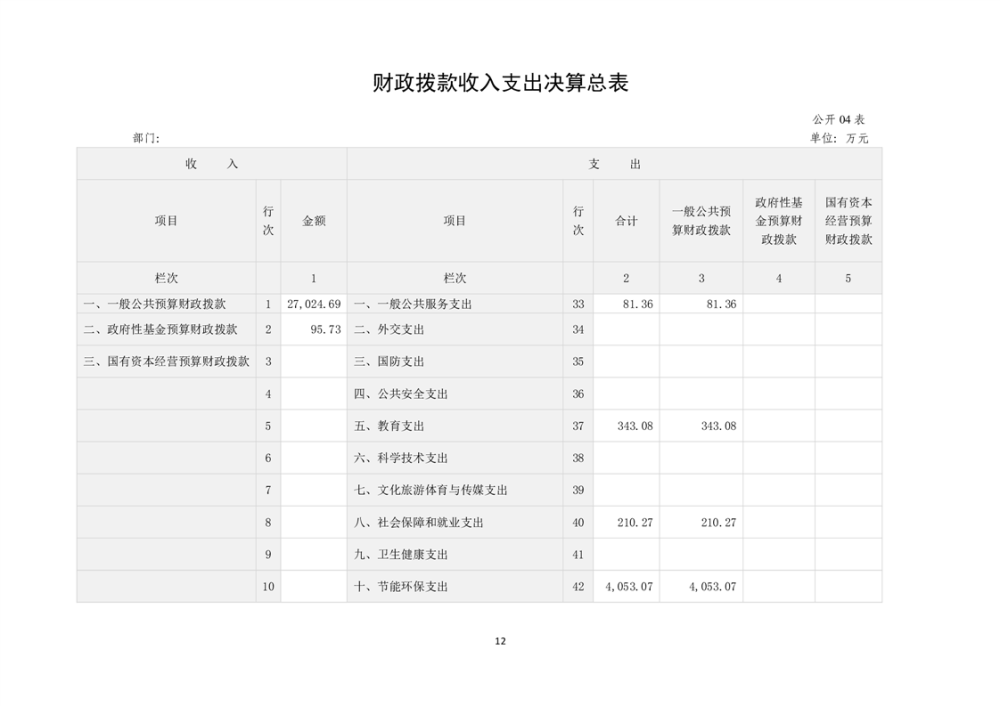This screenshot has height=706, width=1000.
Task: Select the 一、一般公共服务支出 row label
Action: coord(412,303)
